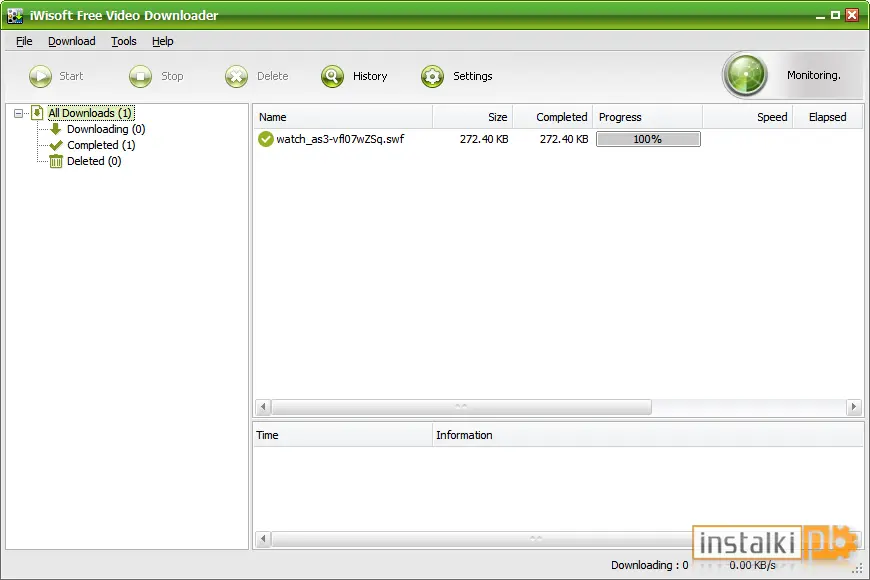Select Completed (1) category
This screenshot has width=870, height=580.
tap(101, 145)
